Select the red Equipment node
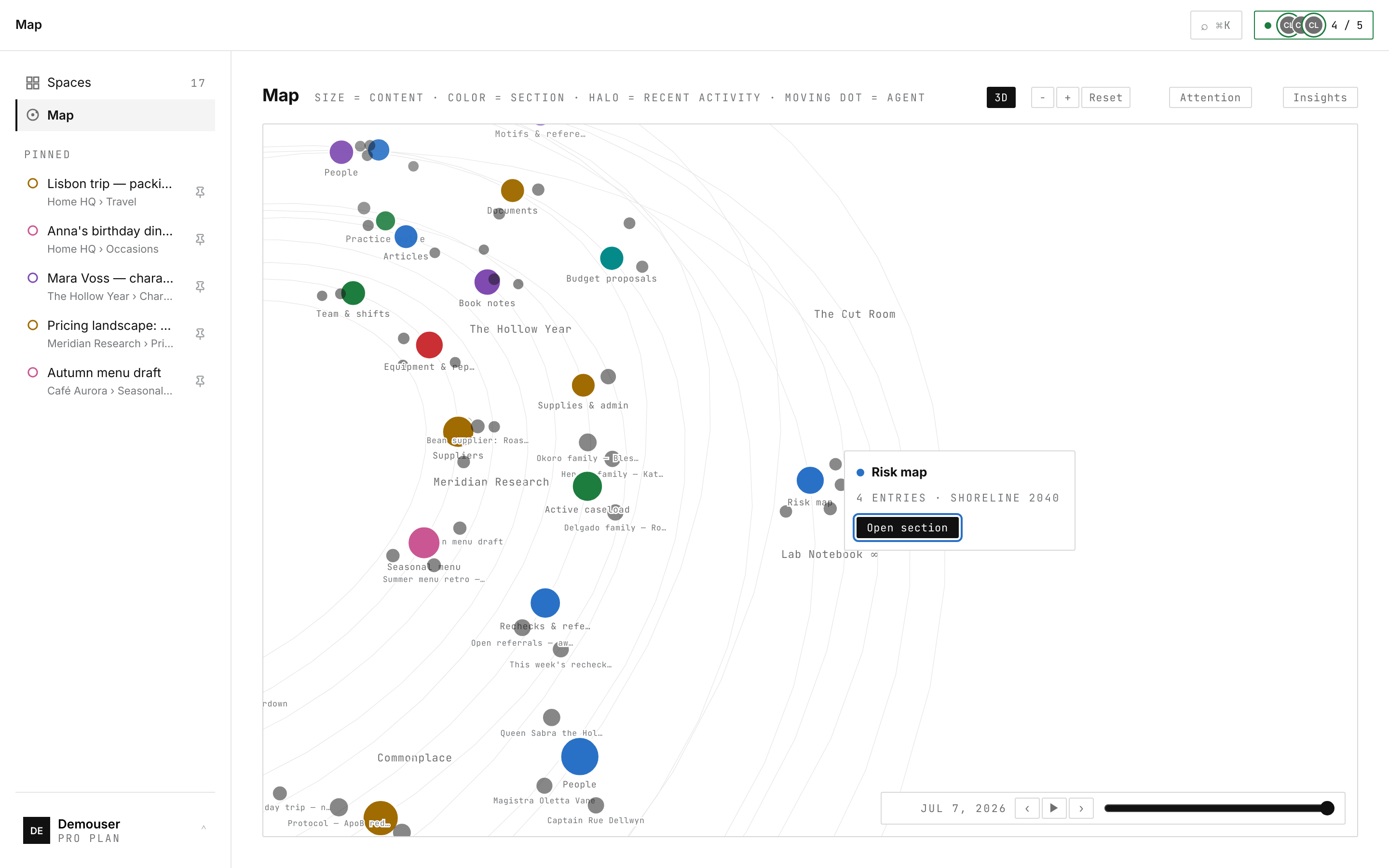1389x868 pixels. click(429, 345)
